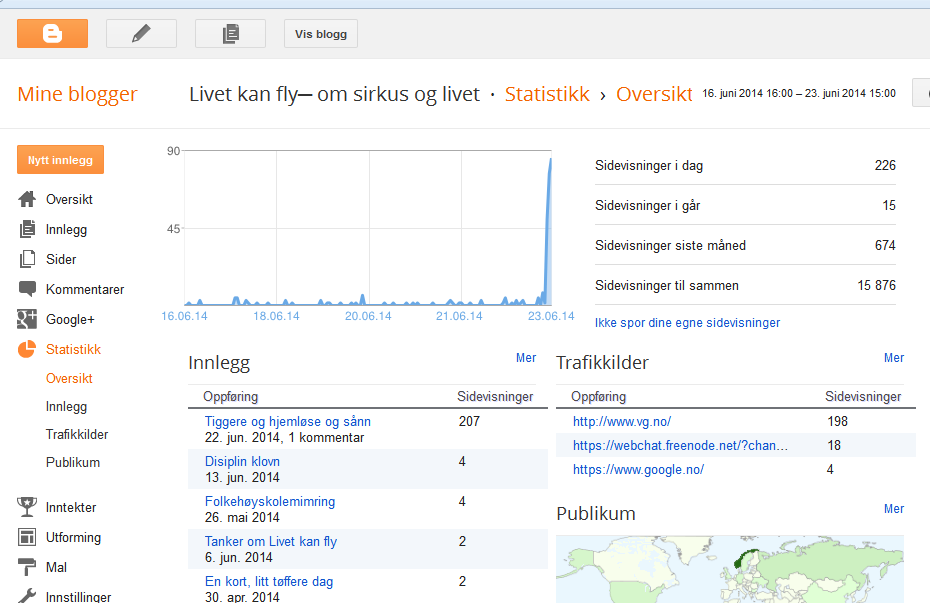Click the posts list document icon button
The image size is (930, 603).
[230, 34]
